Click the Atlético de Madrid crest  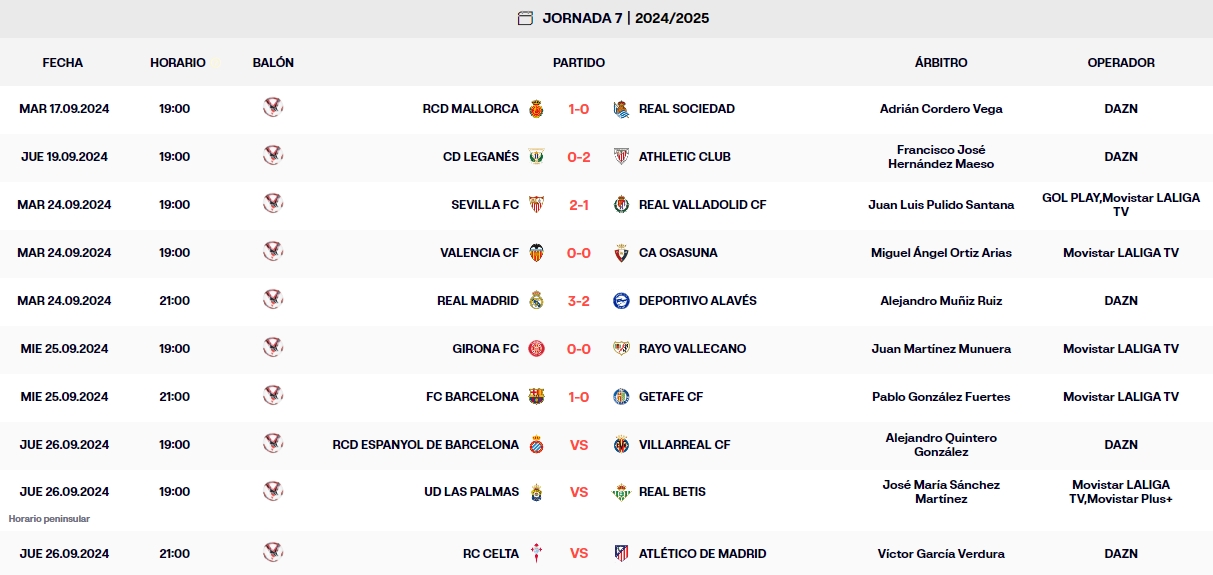coord(621,554)
